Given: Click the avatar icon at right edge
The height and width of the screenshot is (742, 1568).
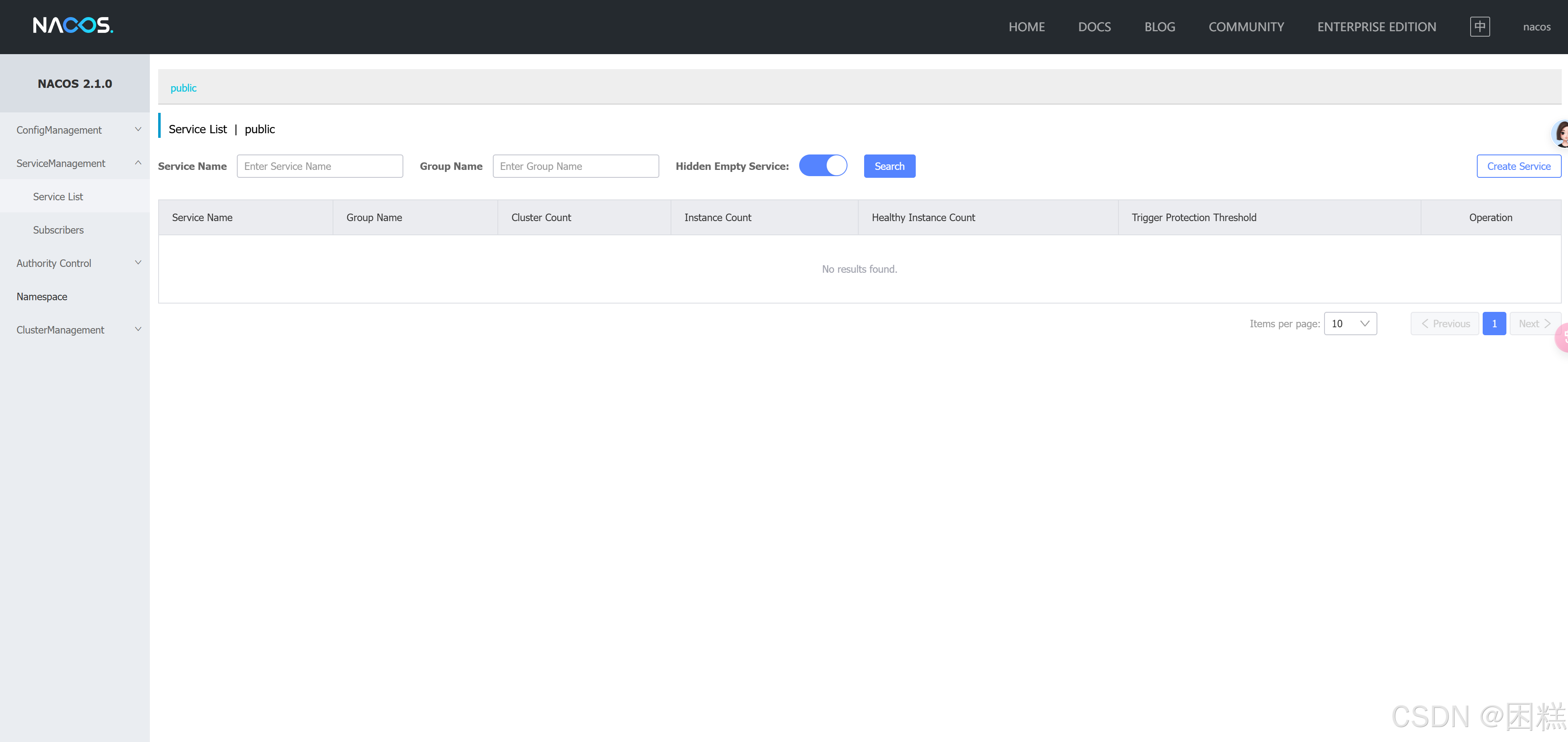Looking at the screenshot, I should (x=1561, y=133).
